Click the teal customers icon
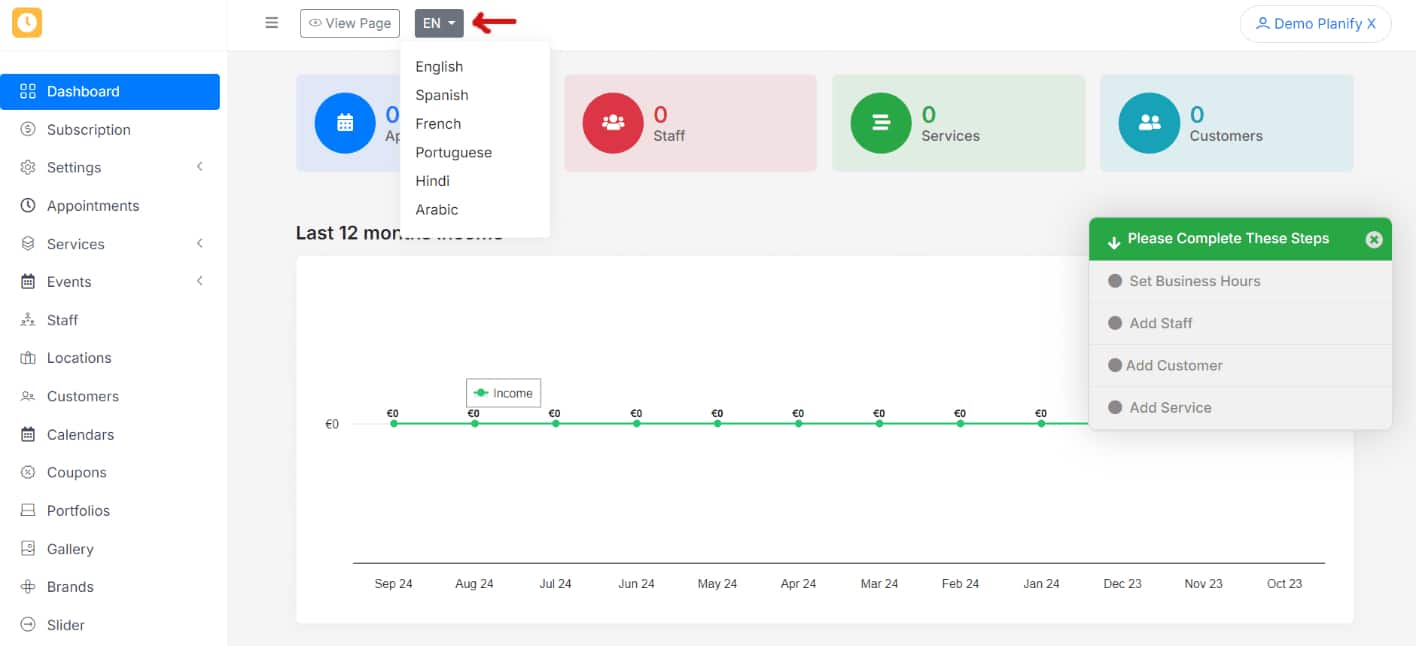Screen dimensions: 1416x646 point(1149,123)
